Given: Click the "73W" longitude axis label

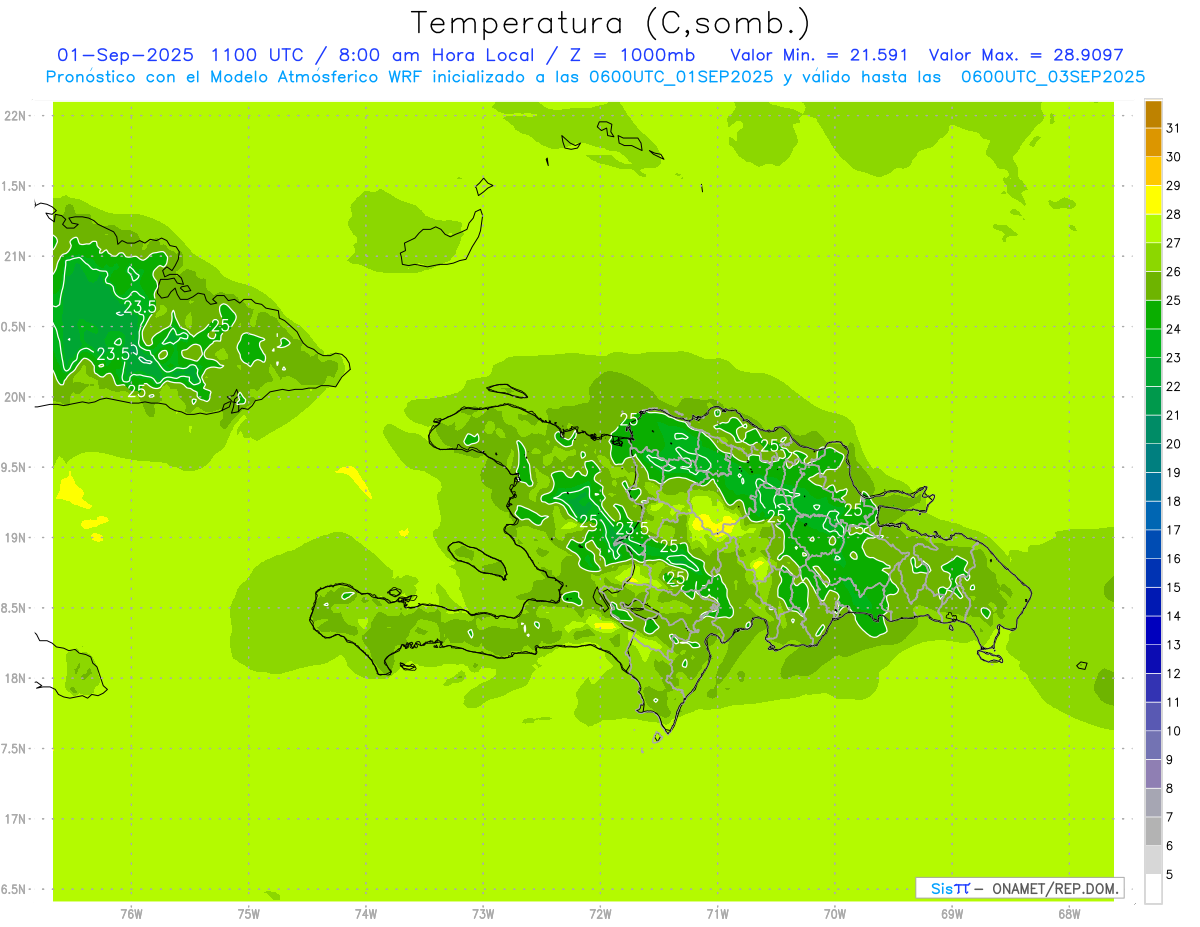Looking at the screenshot, I should [x=483, y=914].
